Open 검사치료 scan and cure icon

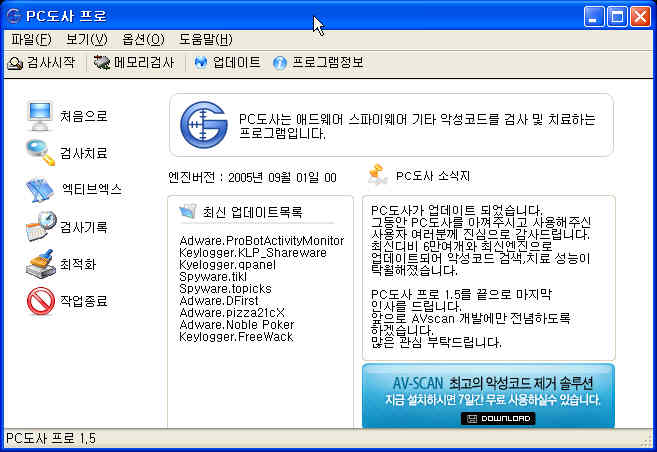[x=40, y=153]
